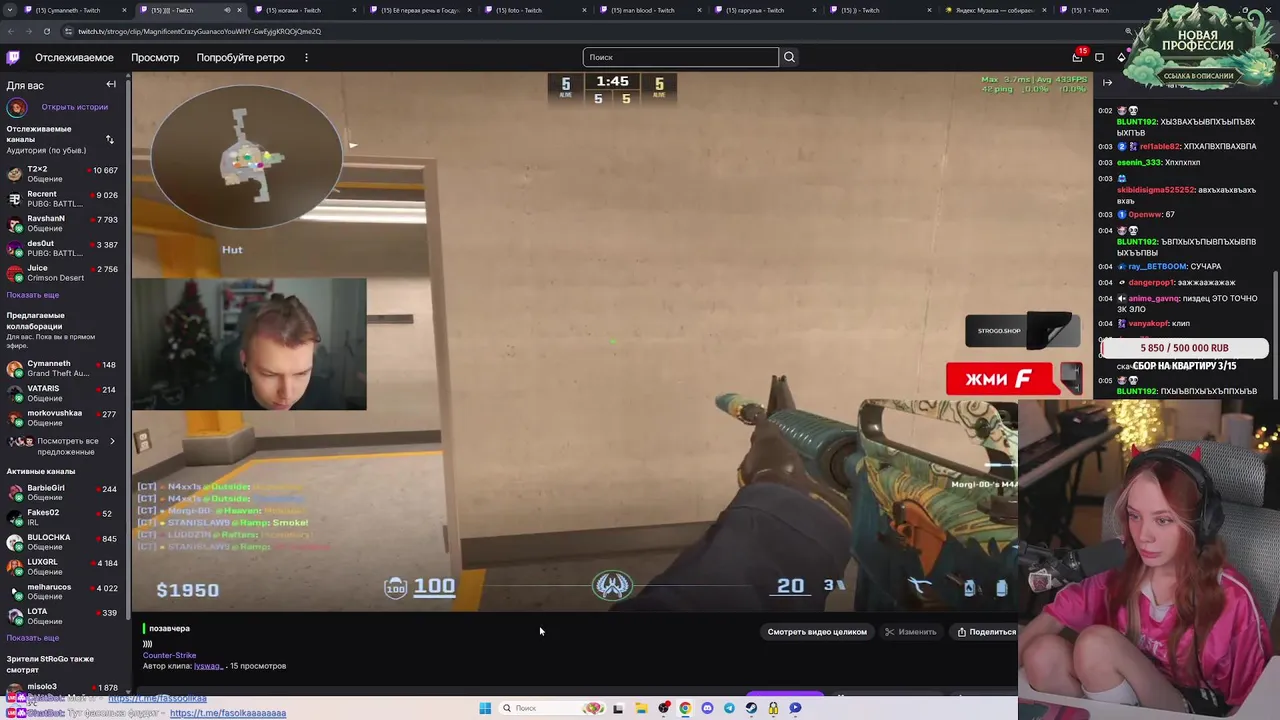Open the three-dot more menu in navigation
This screenshot has height=720, width=1280.
coord(306,57)
